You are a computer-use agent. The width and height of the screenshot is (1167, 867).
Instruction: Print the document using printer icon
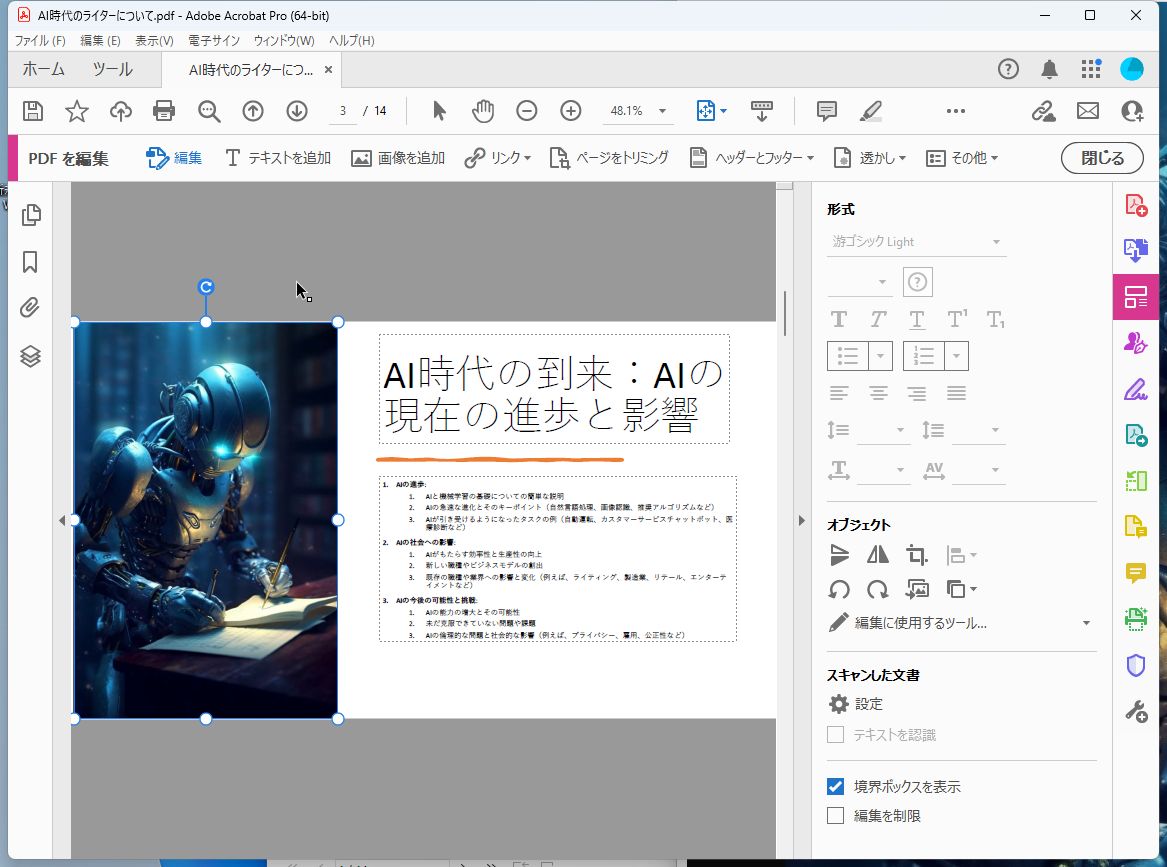[164, 112]
